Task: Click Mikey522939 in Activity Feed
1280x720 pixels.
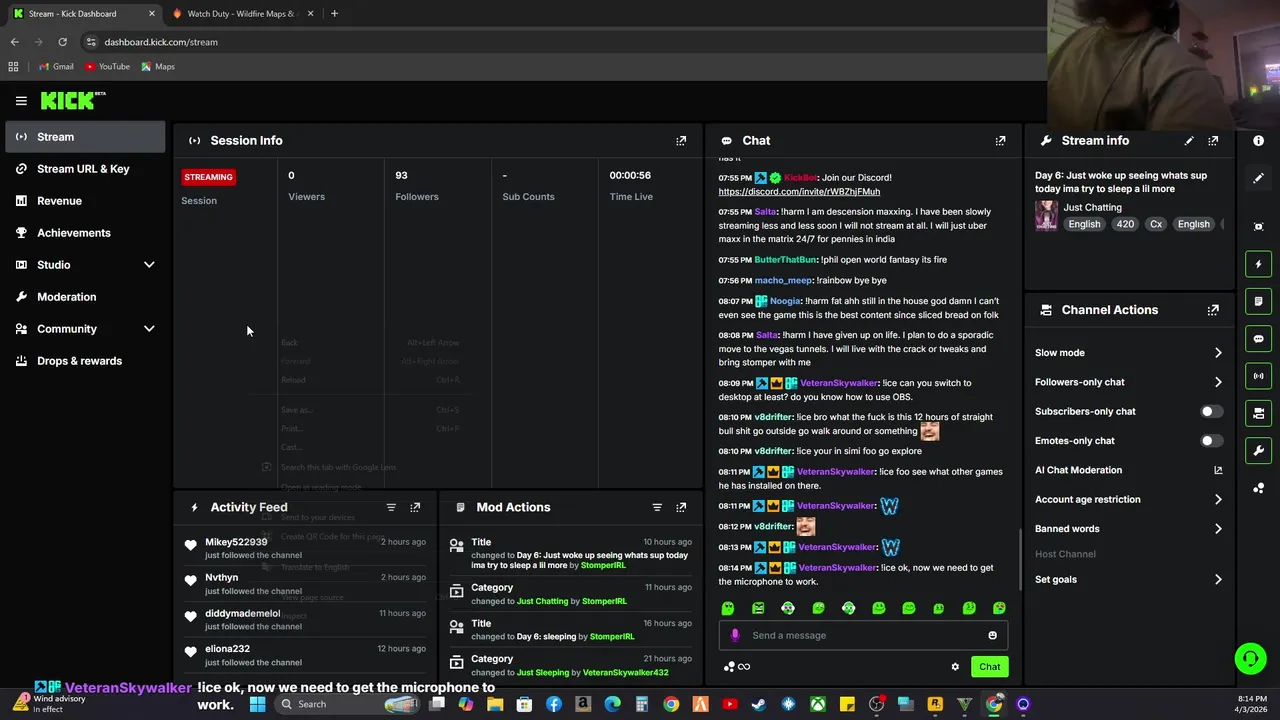Action: point(236,542)
